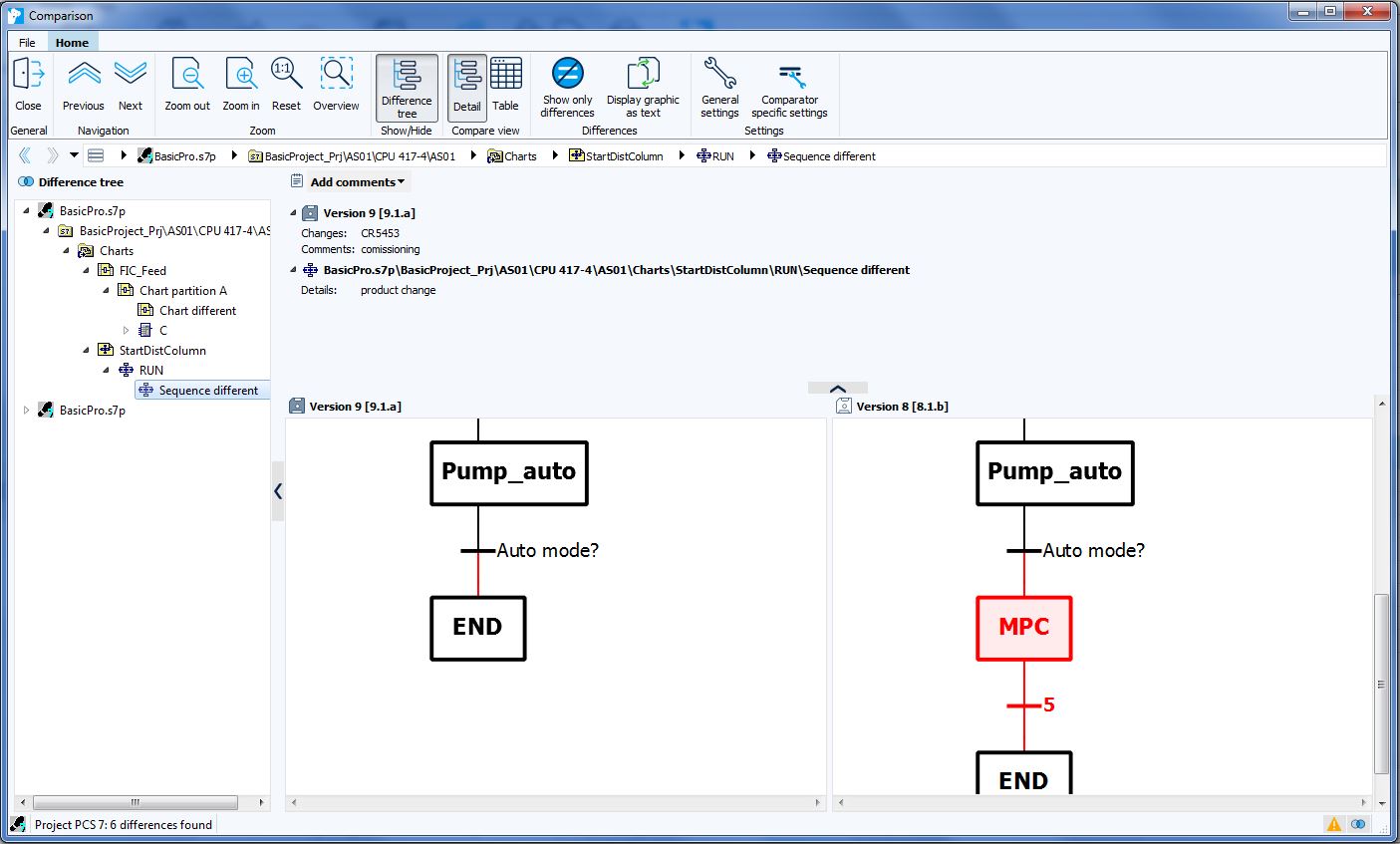Select Sequence different in the breadcrumb

click(822, 156)
